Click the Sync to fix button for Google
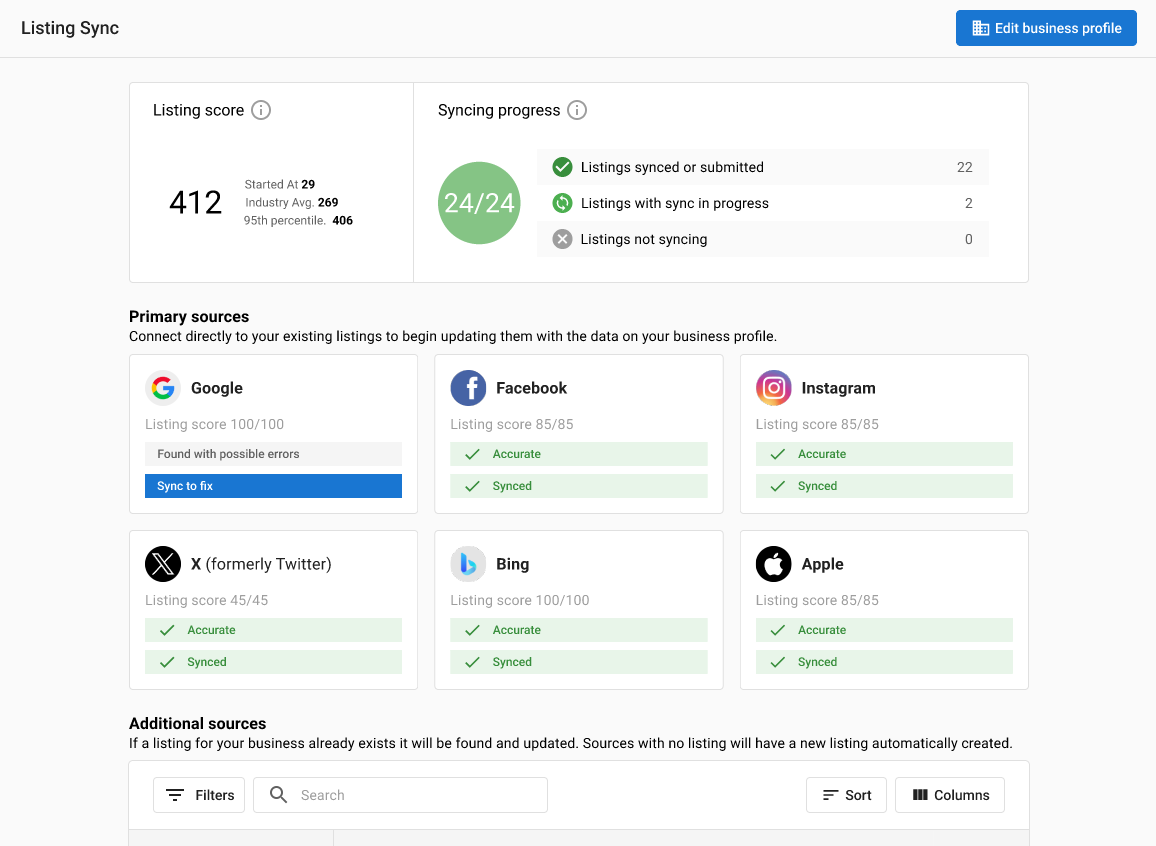 (x=273, y=485)
